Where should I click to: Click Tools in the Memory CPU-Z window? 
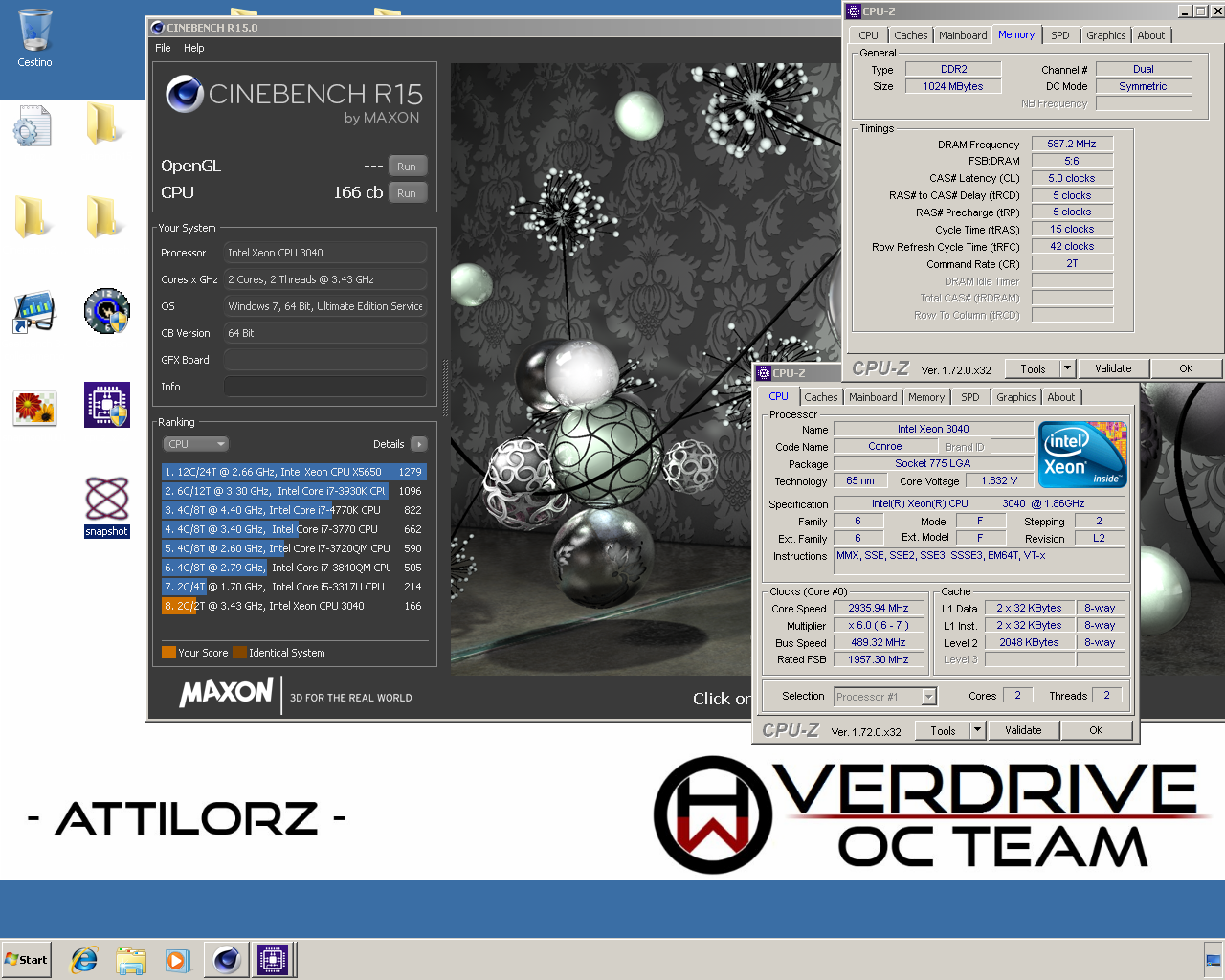pyautogui.click(x=1033, y=368)
